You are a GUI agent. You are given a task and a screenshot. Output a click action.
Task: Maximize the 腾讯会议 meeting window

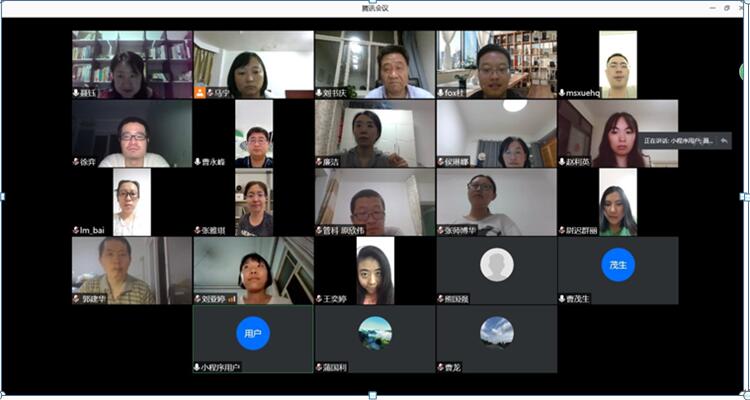tap(726, 8)
